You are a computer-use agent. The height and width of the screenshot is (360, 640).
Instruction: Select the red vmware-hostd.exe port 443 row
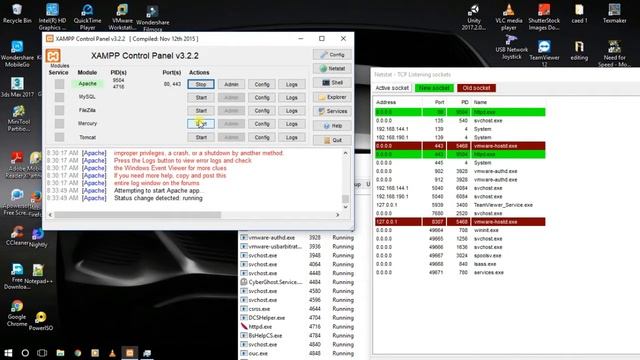460,146
